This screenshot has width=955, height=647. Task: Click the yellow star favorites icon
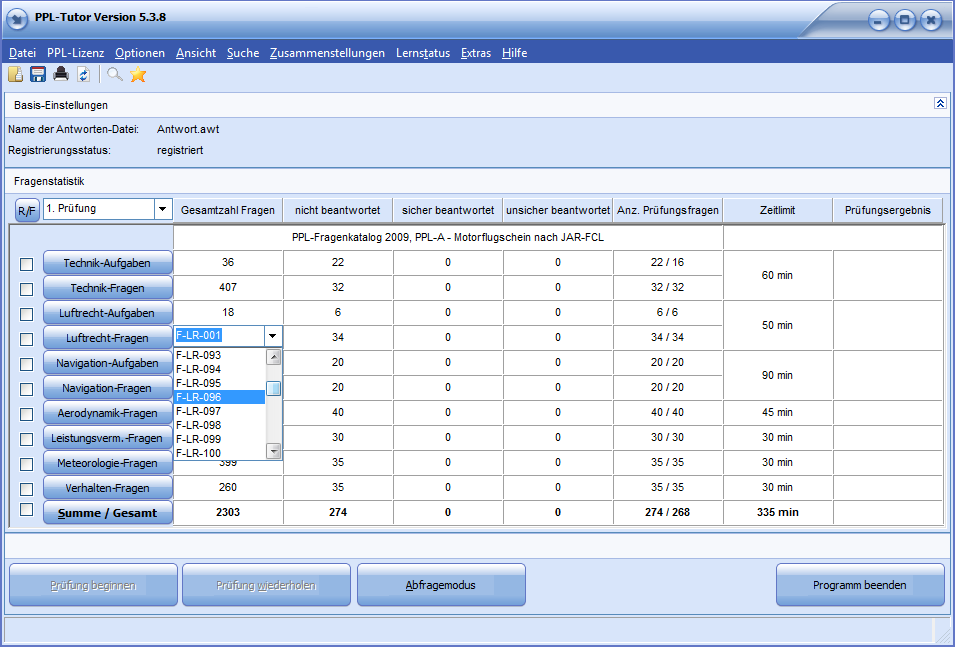coord(138,74)
